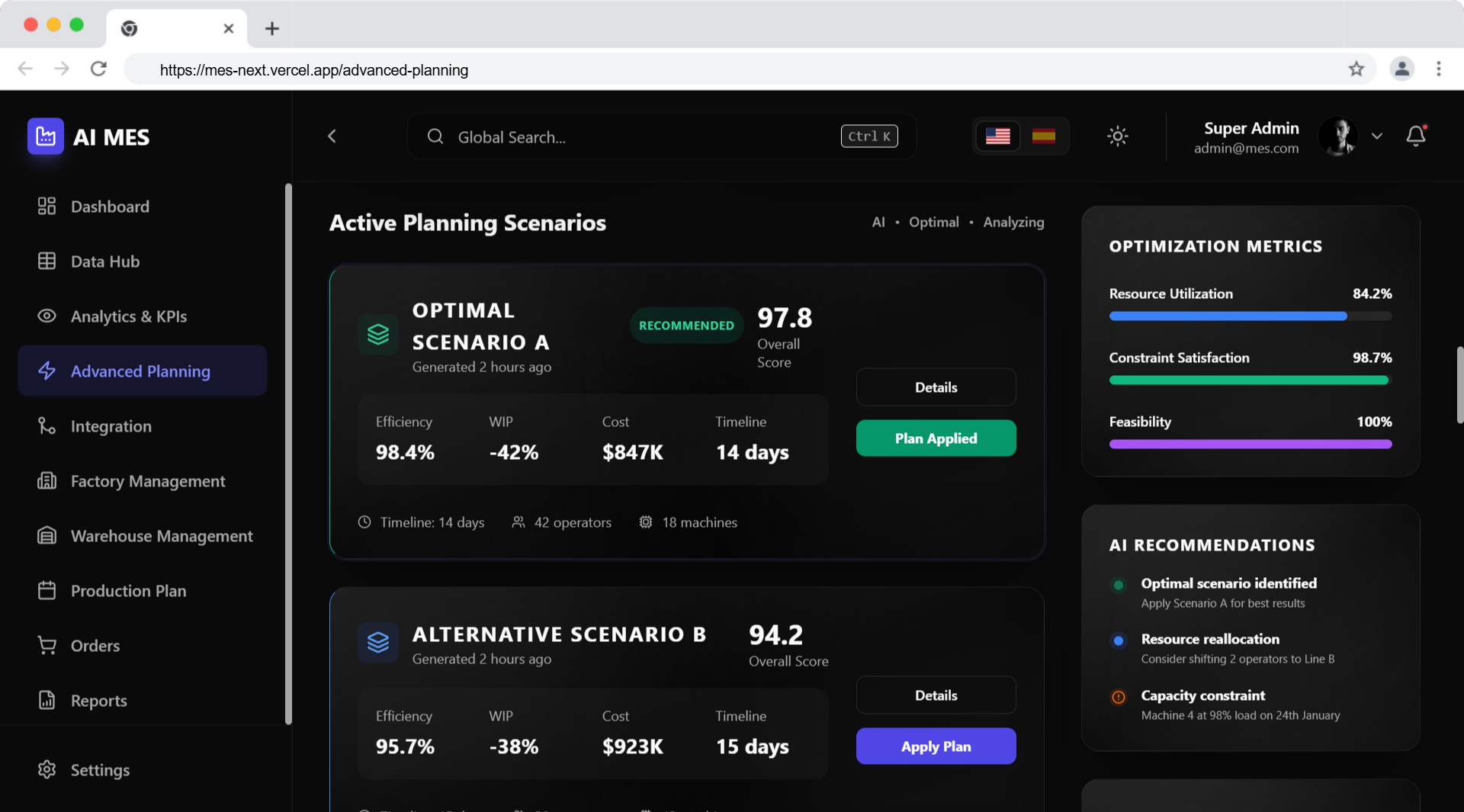Click the Reports document icon

pos(47,700)
